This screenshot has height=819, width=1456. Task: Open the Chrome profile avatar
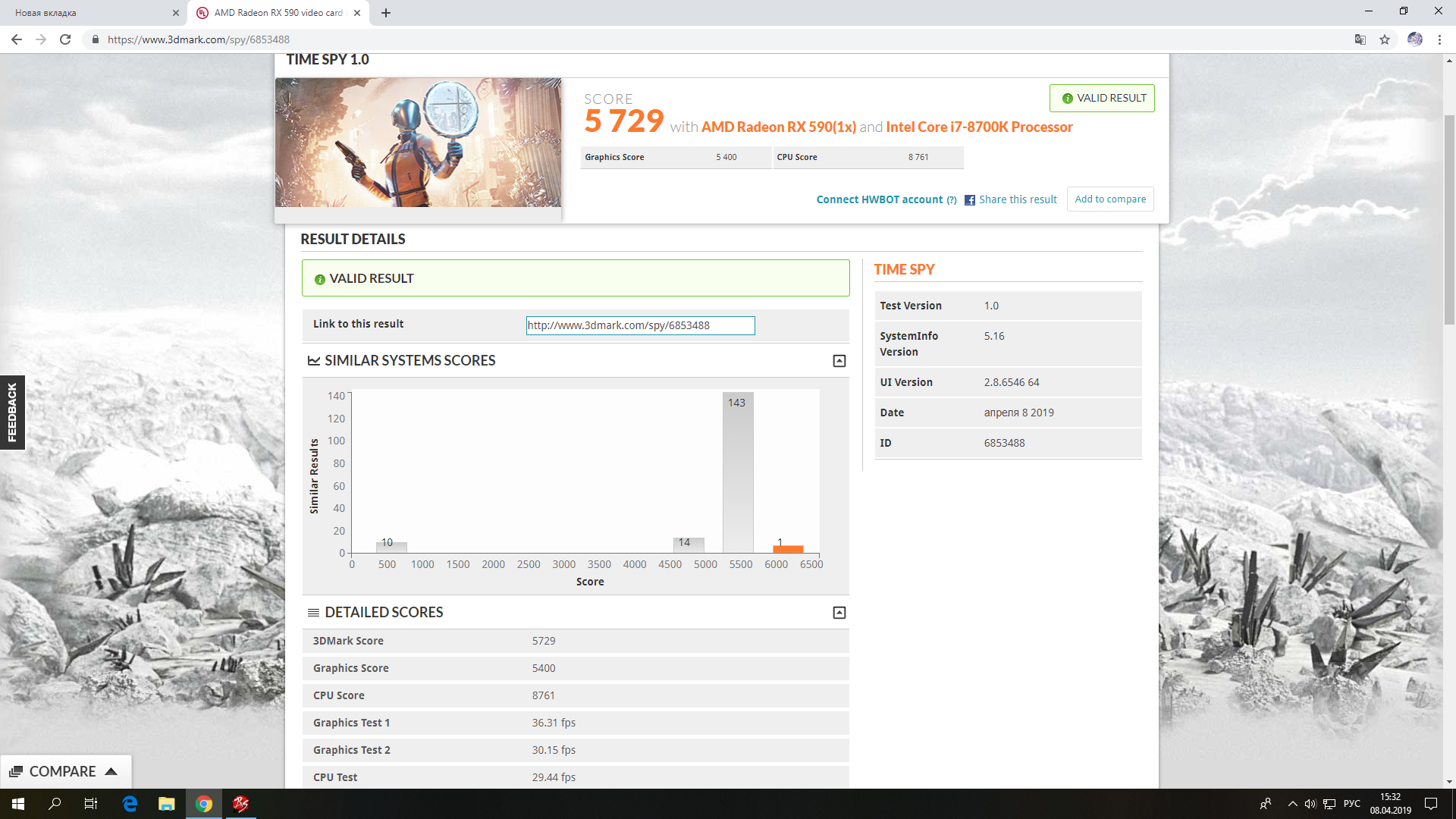pyautogui.click(x=1414, y=39)
